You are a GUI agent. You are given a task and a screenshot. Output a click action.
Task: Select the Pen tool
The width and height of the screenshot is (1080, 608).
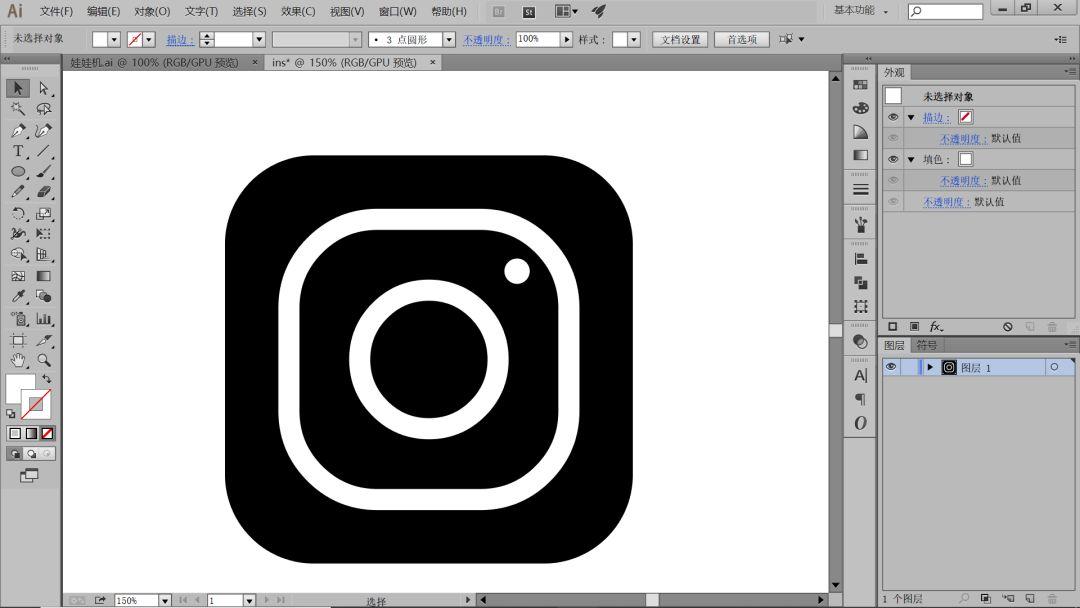tap(18, 130)
